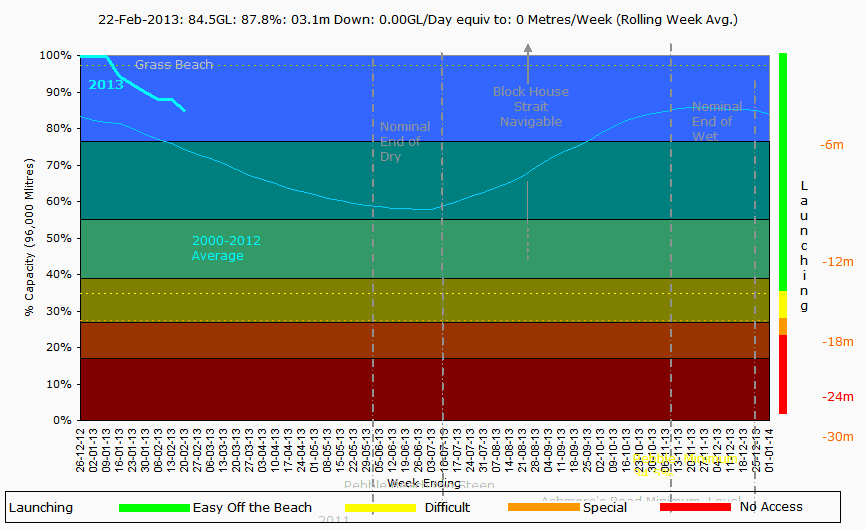This screenshot has height=529, width=865.
Task: Click the 2013 series label
Action: [106, 85]
